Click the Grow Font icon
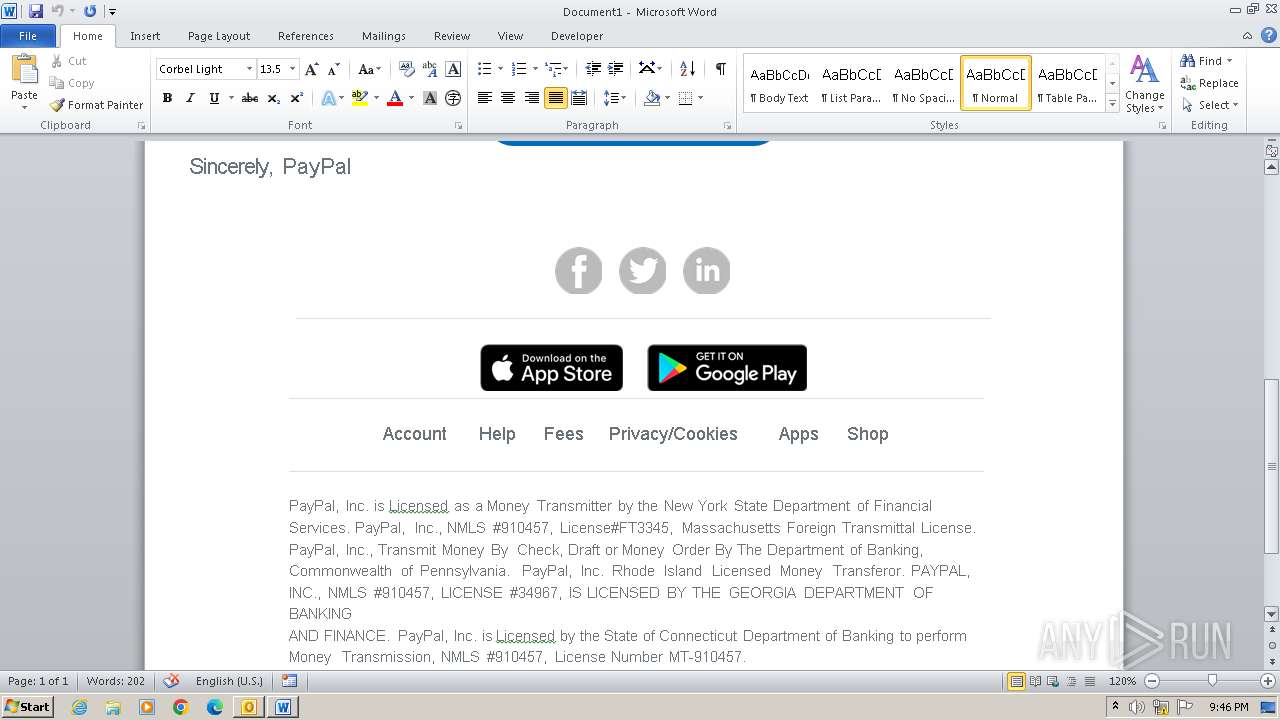 point(311,69)
